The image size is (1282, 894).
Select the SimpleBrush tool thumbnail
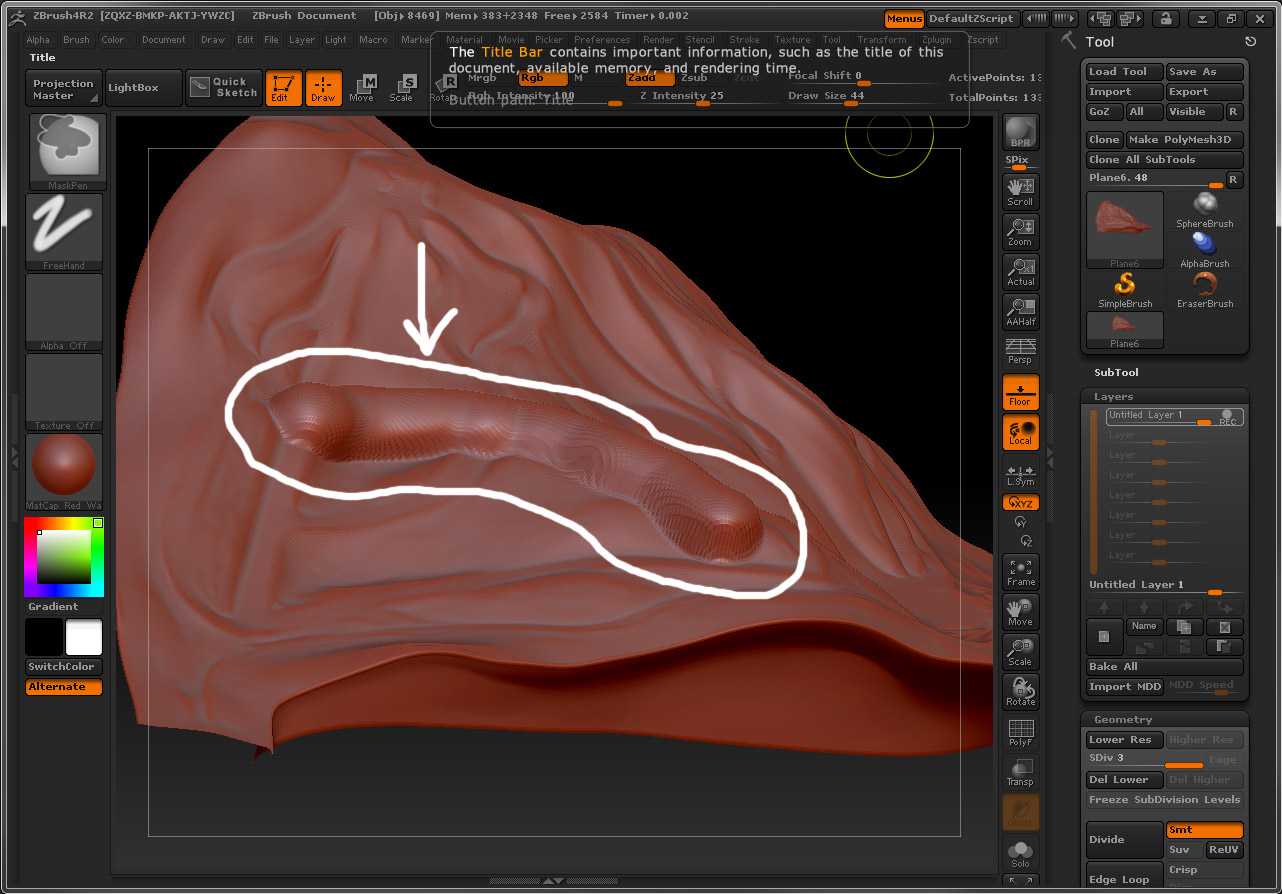(1125, 289)
